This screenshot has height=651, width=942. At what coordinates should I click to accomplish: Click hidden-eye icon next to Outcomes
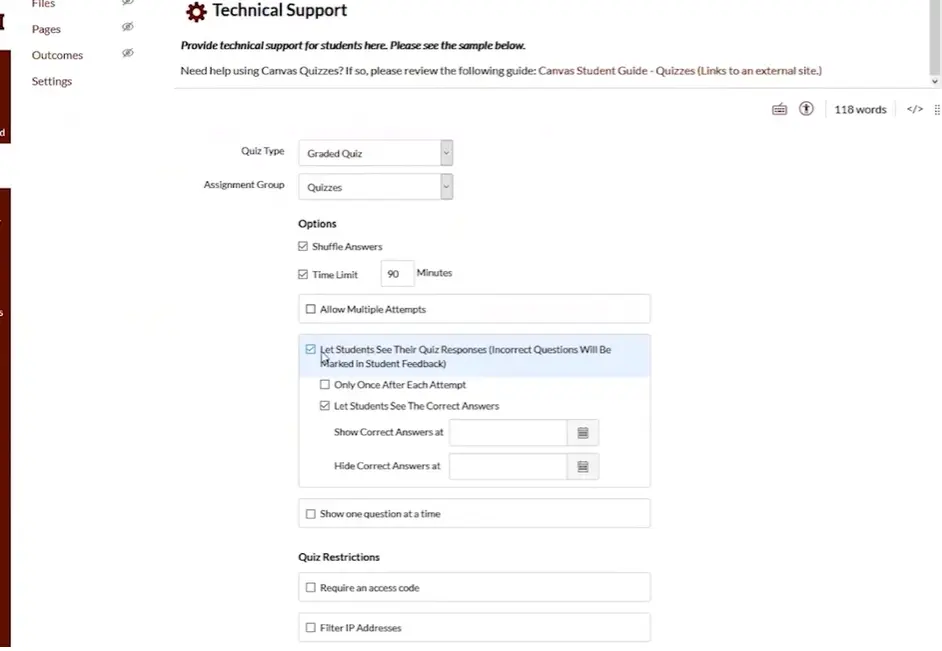coord(127,53)
